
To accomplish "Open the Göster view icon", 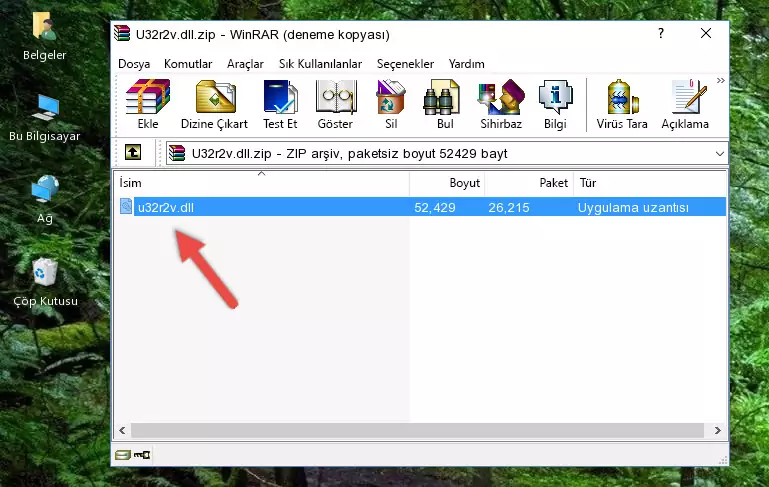I will point(335,104).
